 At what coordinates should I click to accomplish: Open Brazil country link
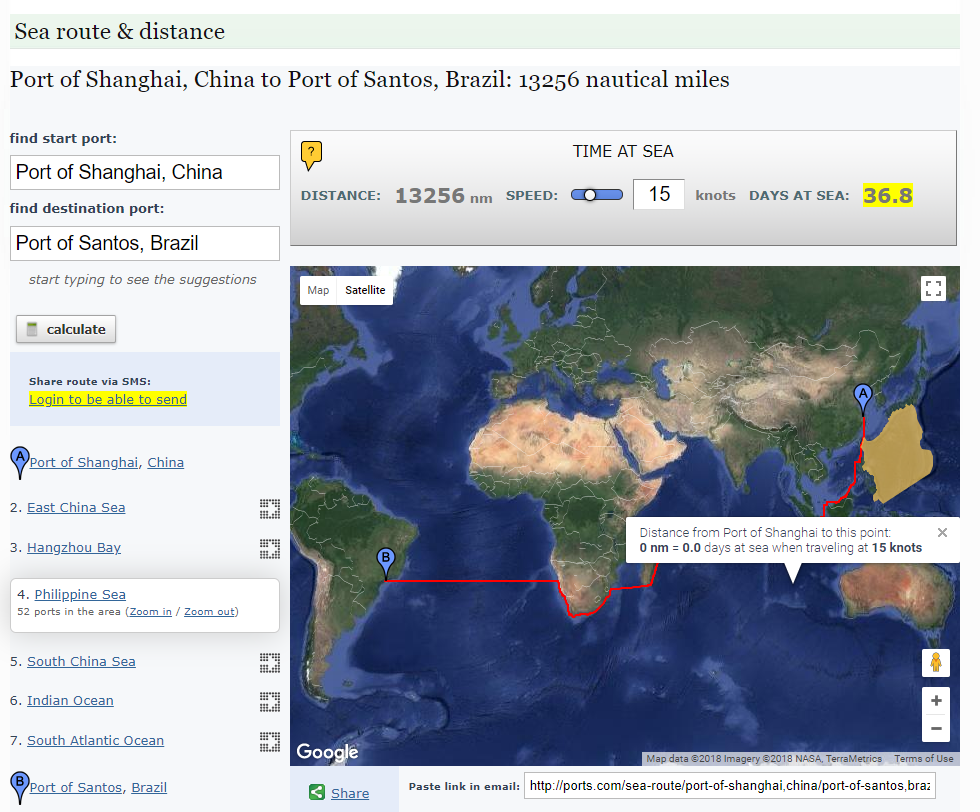[x=149, y=788]
